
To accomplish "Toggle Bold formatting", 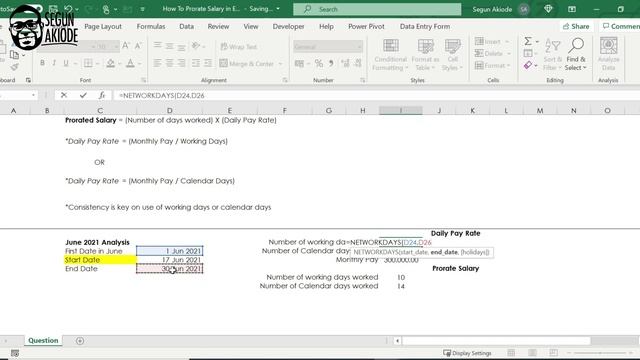I will coord(42,63).
